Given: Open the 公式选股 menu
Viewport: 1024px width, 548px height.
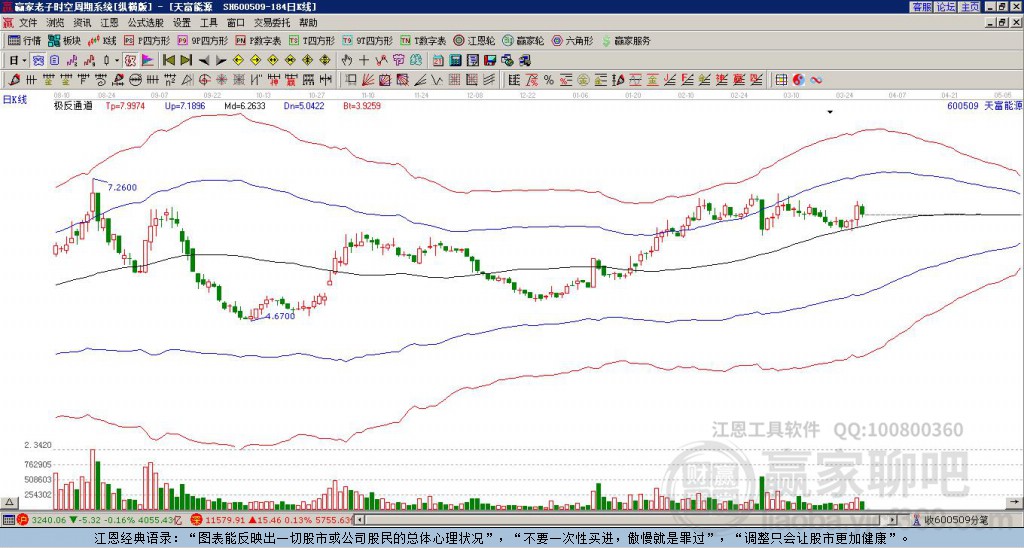Looking at the screenshot, I should [145, 23].
